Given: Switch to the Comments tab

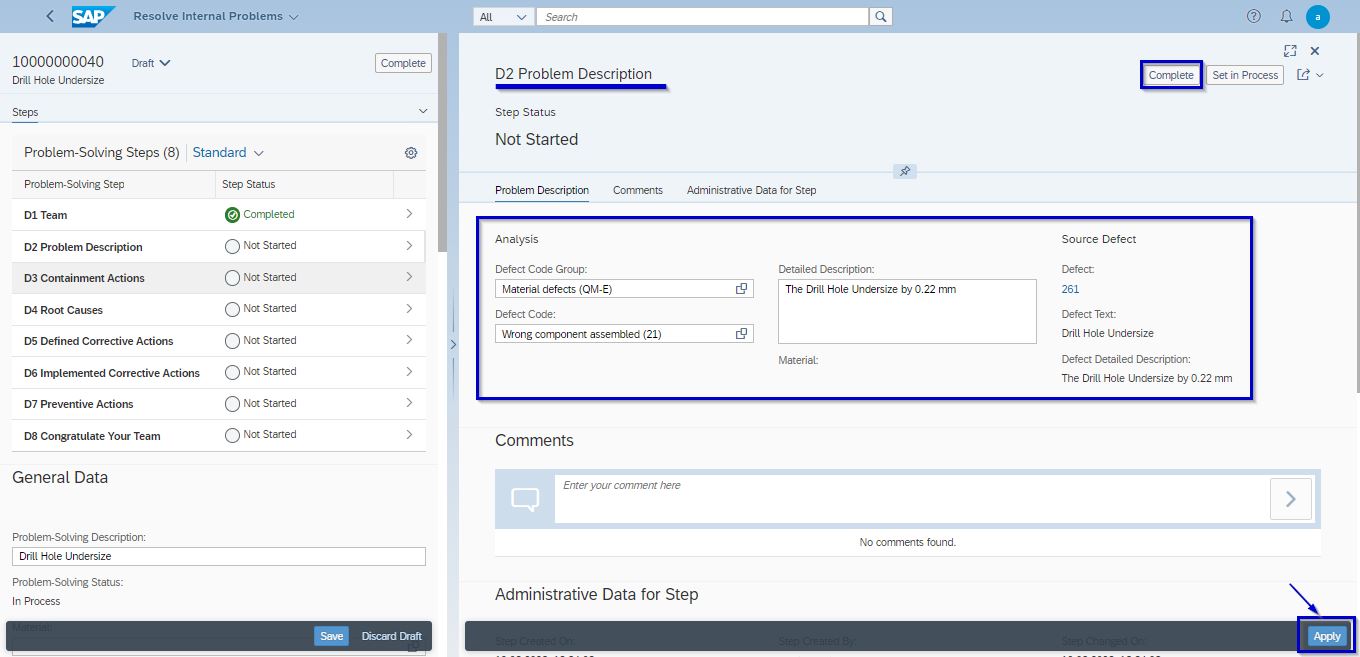Looking at the screenshot, I should tap(637, 190).
